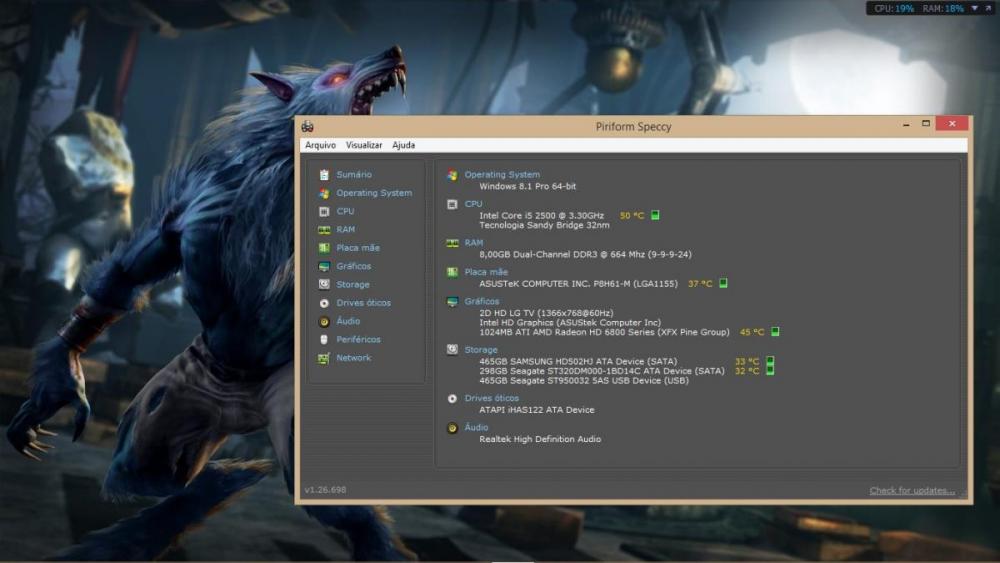The image size is (1000, 563).
Task: Click the Radeon GPU temperature indicator
Action: click(775, 332)
